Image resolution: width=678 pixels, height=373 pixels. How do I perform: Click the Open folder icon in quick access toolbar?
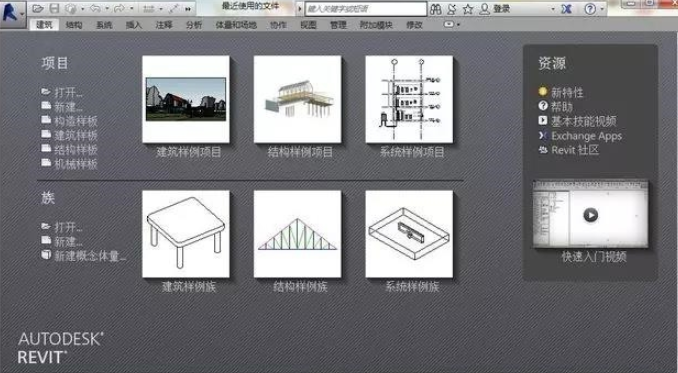coord(38,9)
